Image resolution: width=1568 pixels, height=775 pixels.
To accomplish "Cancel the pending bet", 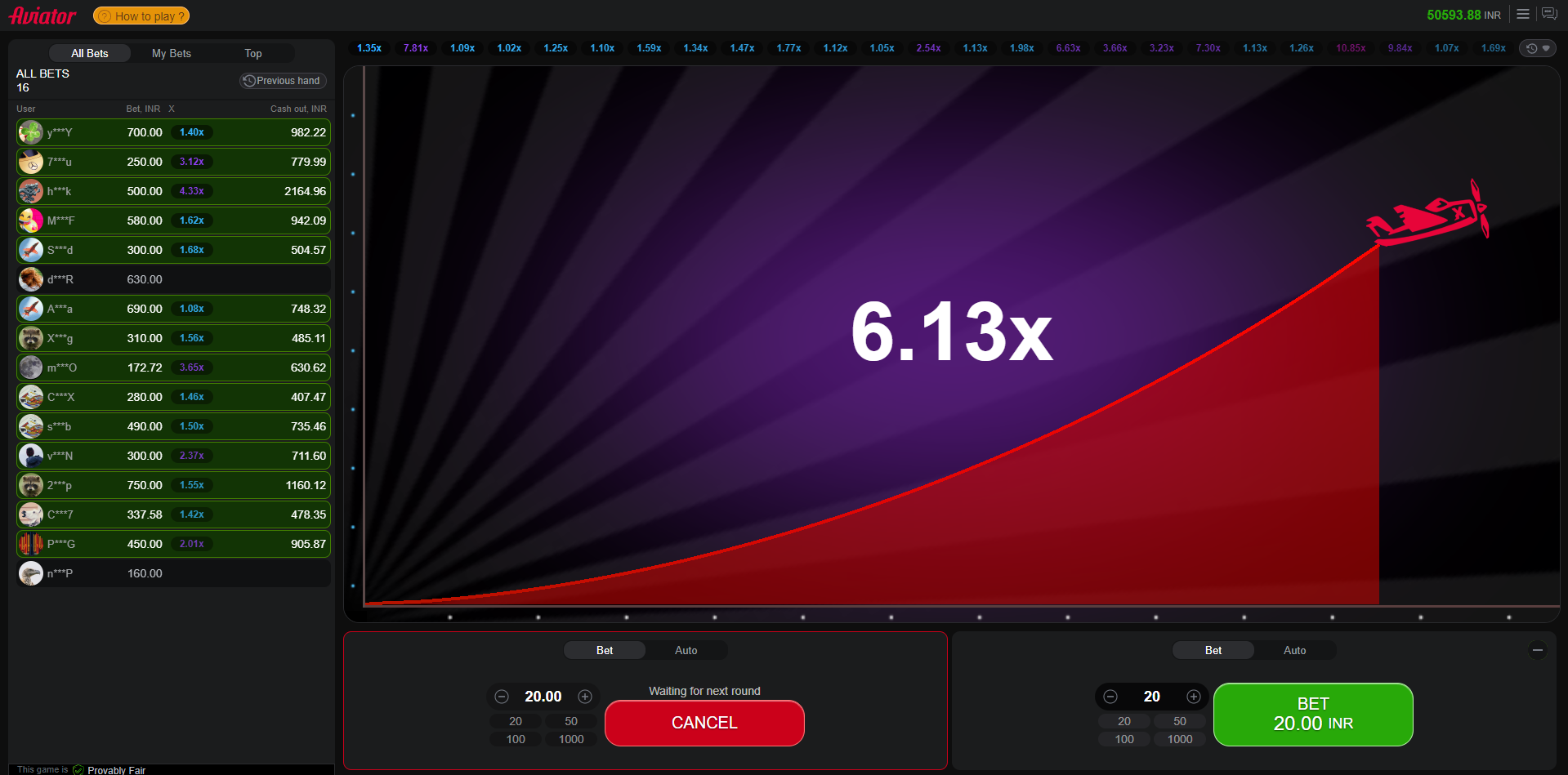I will [x=704, y=723].
